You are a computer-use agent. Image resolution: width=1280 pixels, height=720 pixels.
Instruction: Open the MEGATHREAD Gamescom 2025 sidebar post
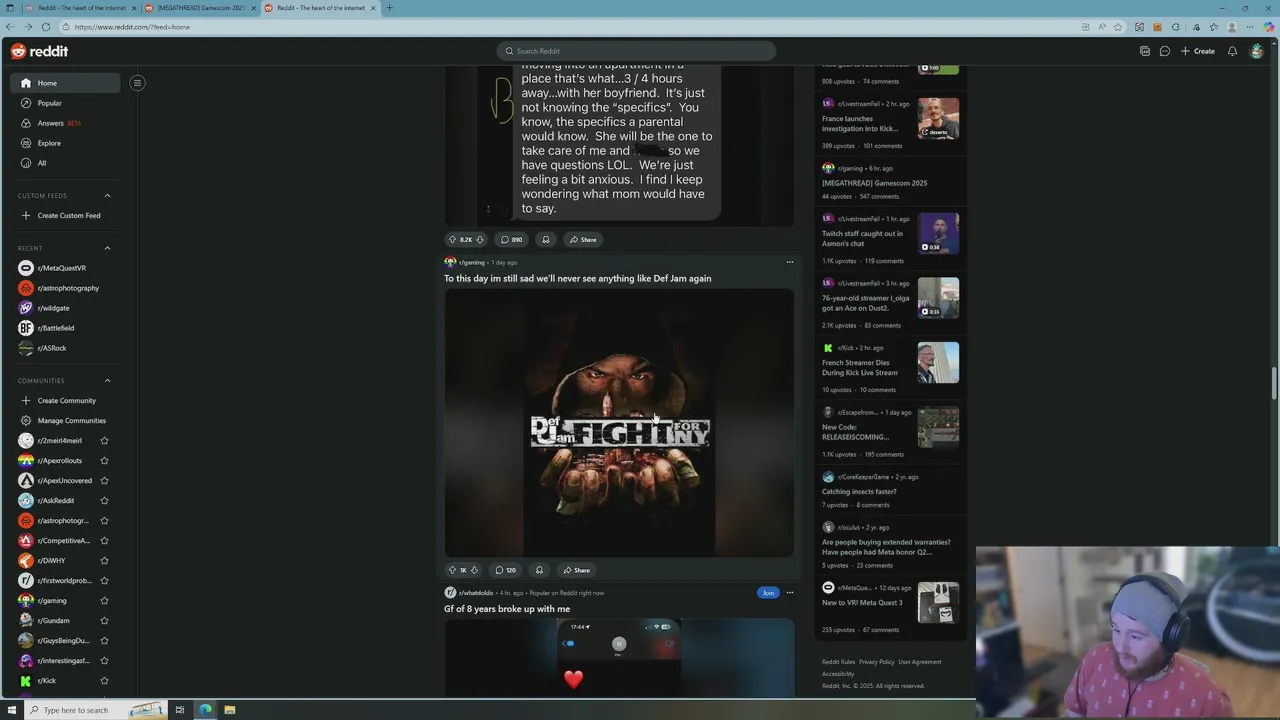[x=874, y=183]
